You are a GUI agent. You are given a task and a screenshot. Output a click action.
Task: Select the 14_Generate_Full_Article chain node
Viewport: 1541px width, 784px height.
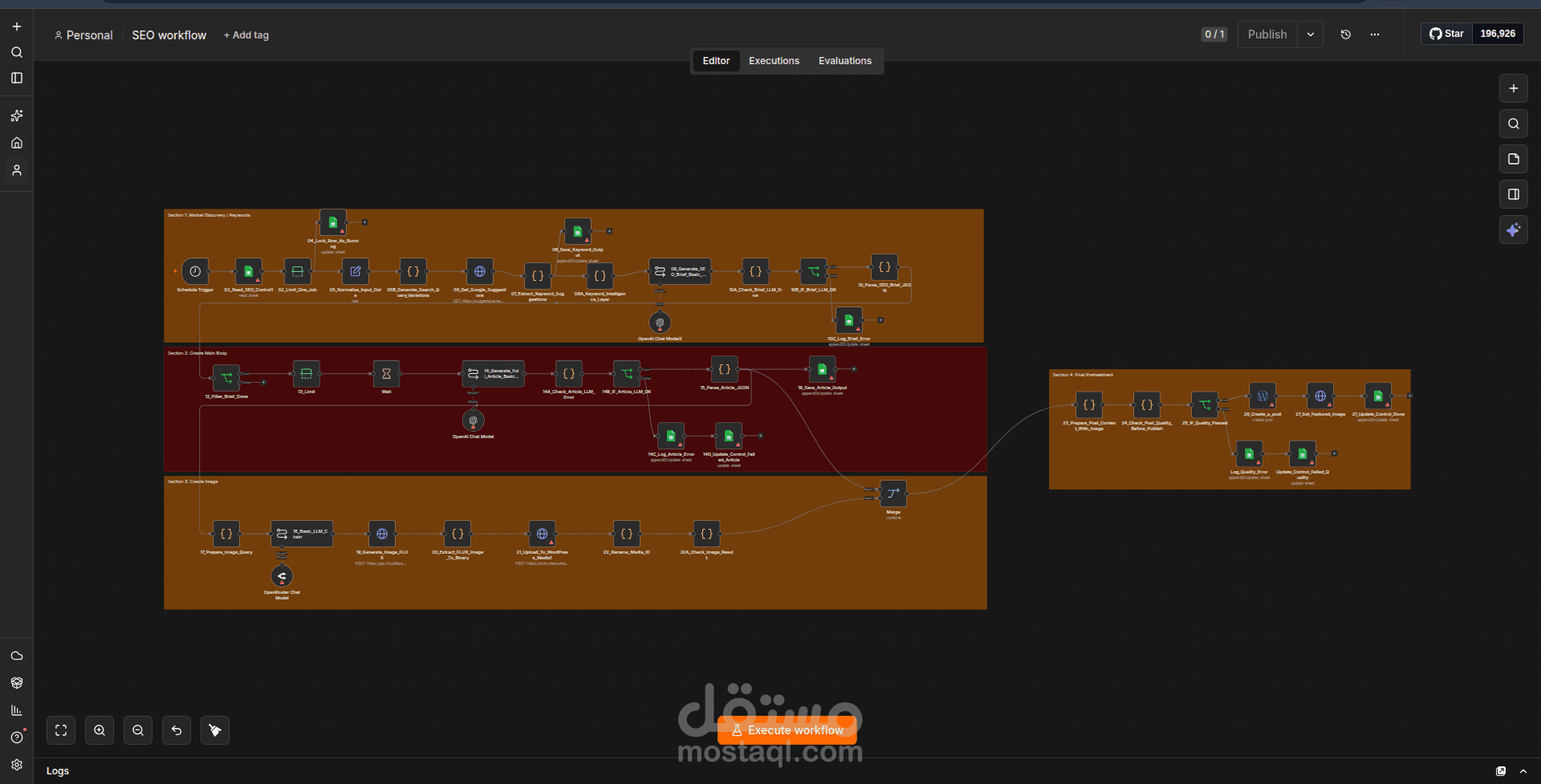coord(493,374)
